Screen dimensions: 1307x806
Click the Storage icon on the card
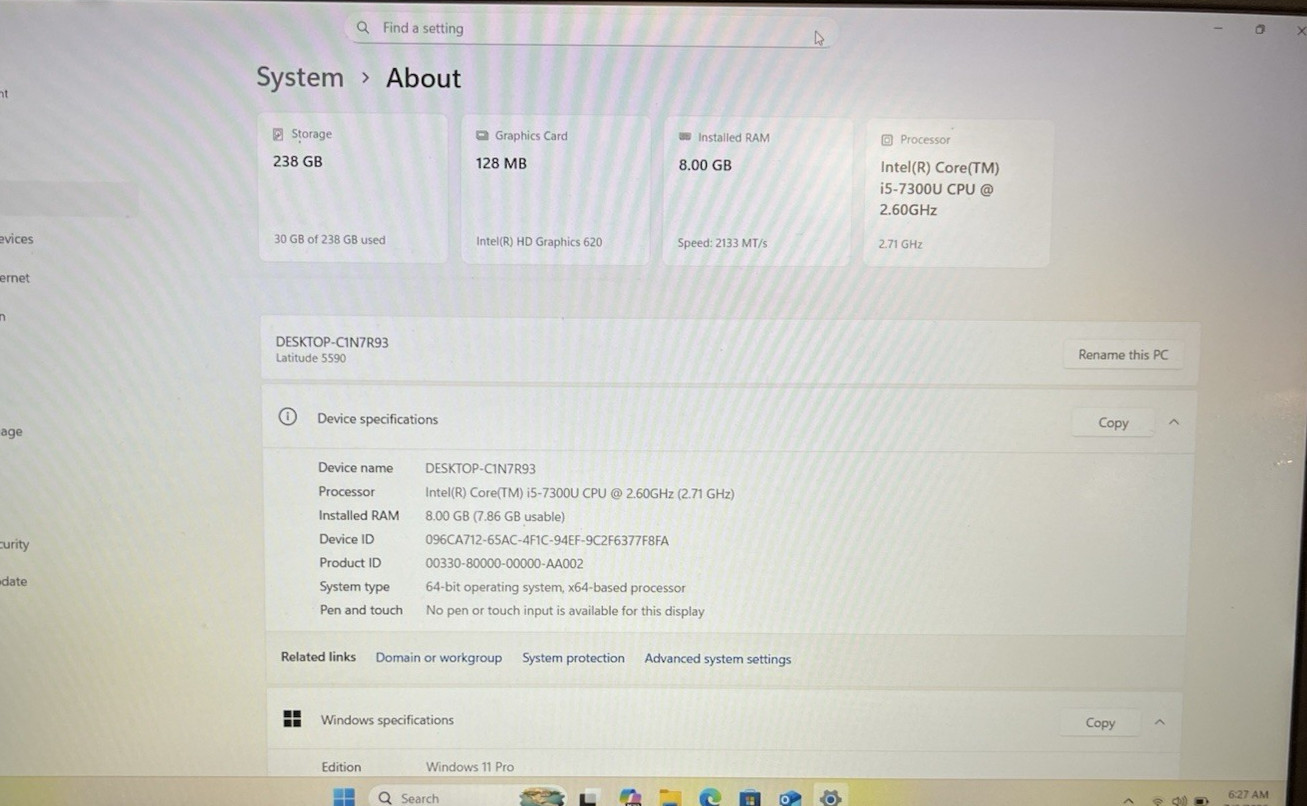[278, 134]
